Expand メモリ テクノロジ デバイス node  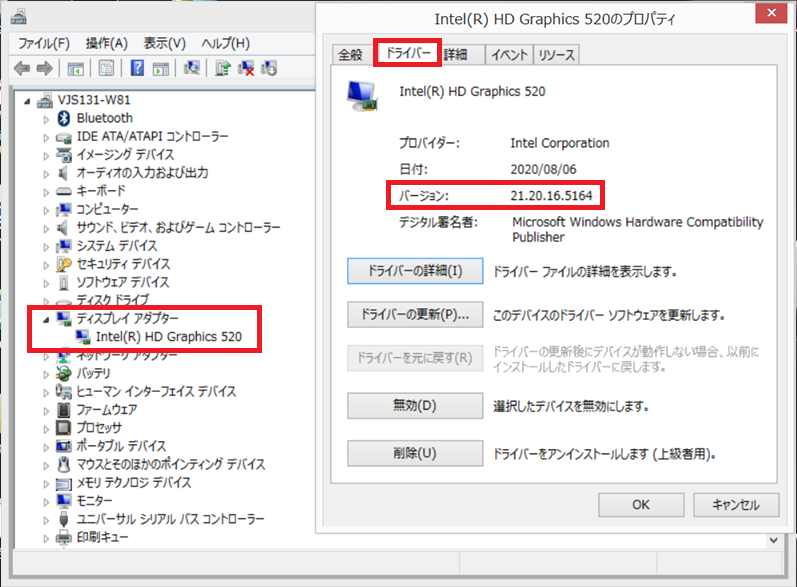click(46, 483)
